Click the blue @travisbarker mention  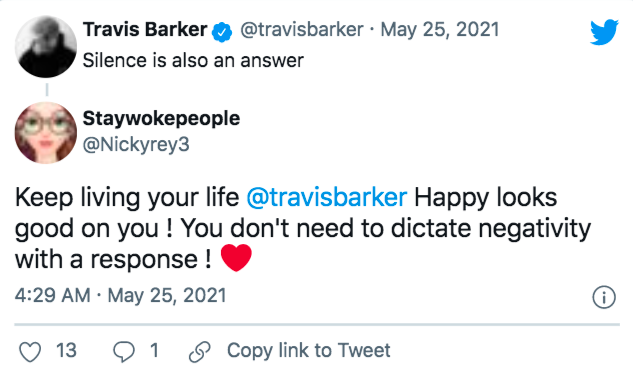[327, 197]
